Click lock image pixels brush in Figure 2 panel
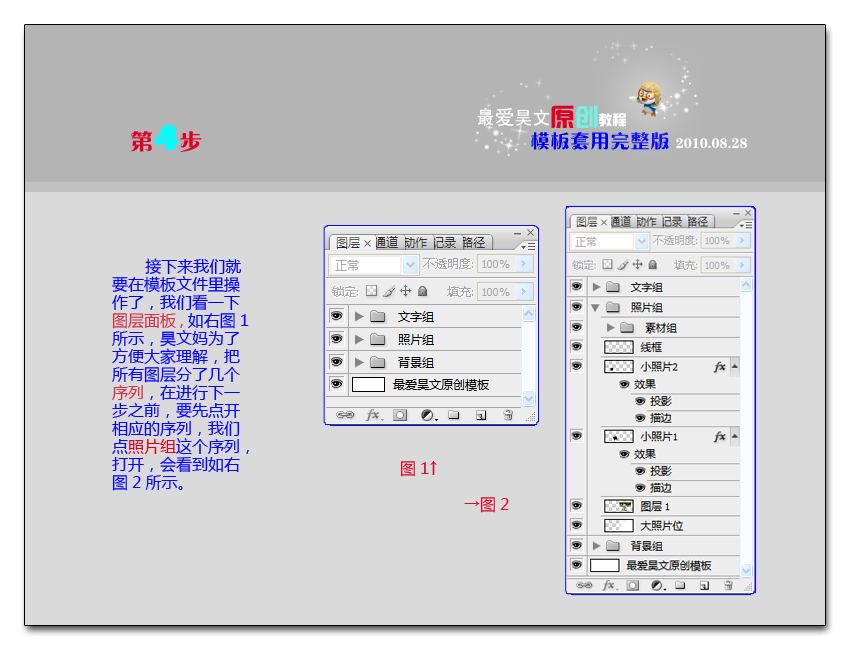 pos(623,265)
